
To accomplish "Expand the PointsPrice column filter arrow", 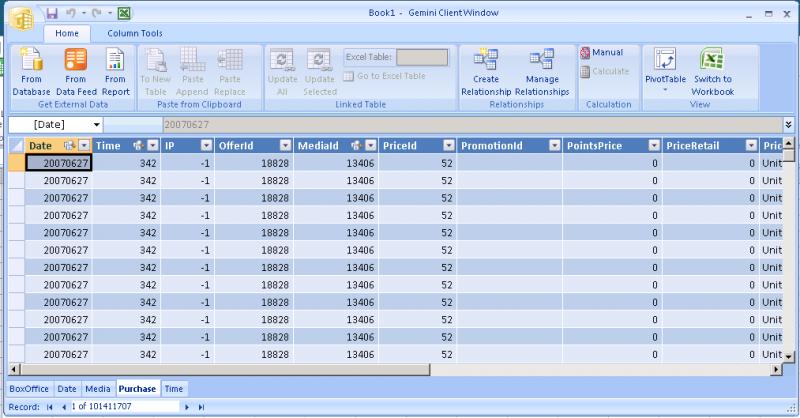I will [653, 146].
